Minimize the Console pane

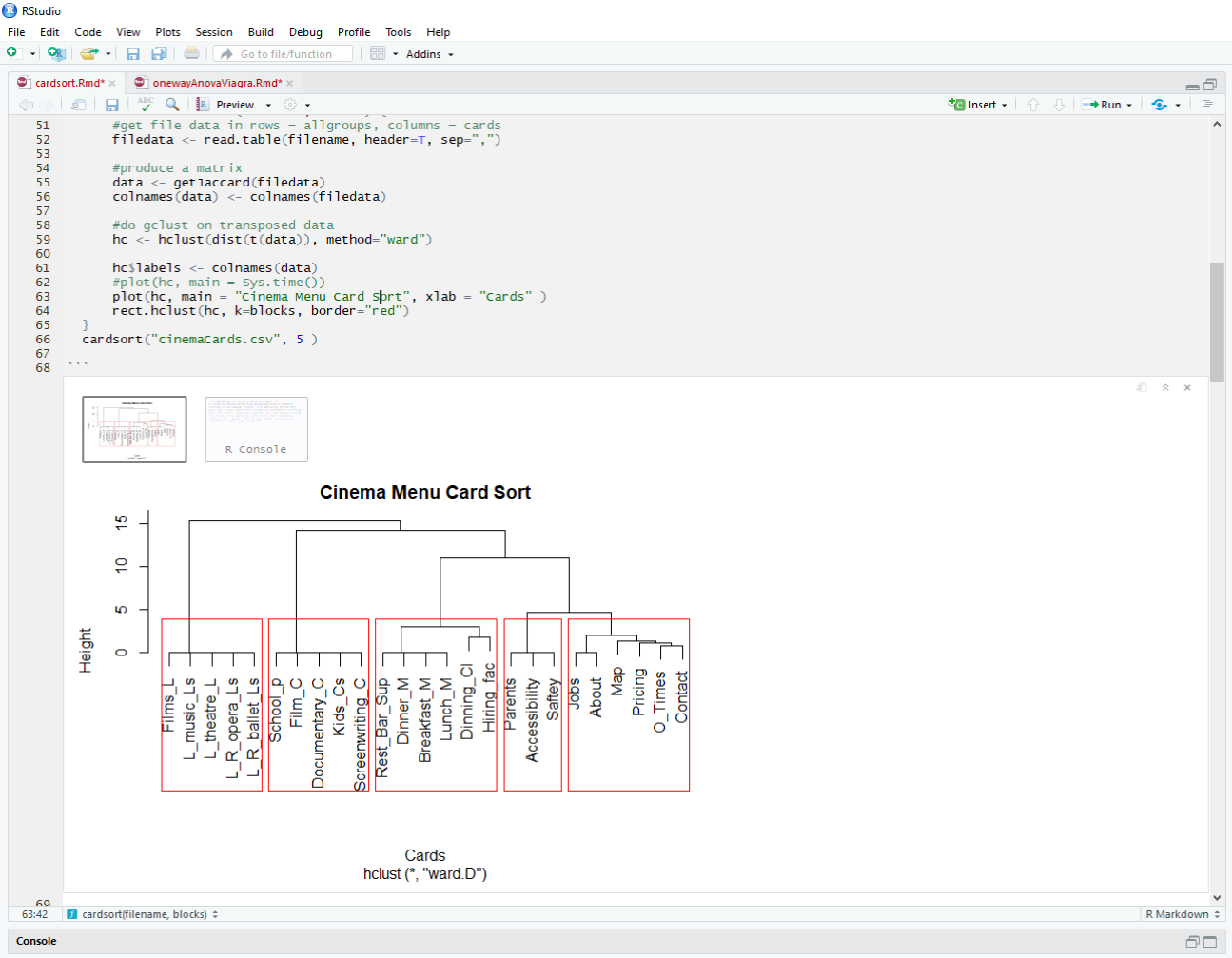(1192, 942)
